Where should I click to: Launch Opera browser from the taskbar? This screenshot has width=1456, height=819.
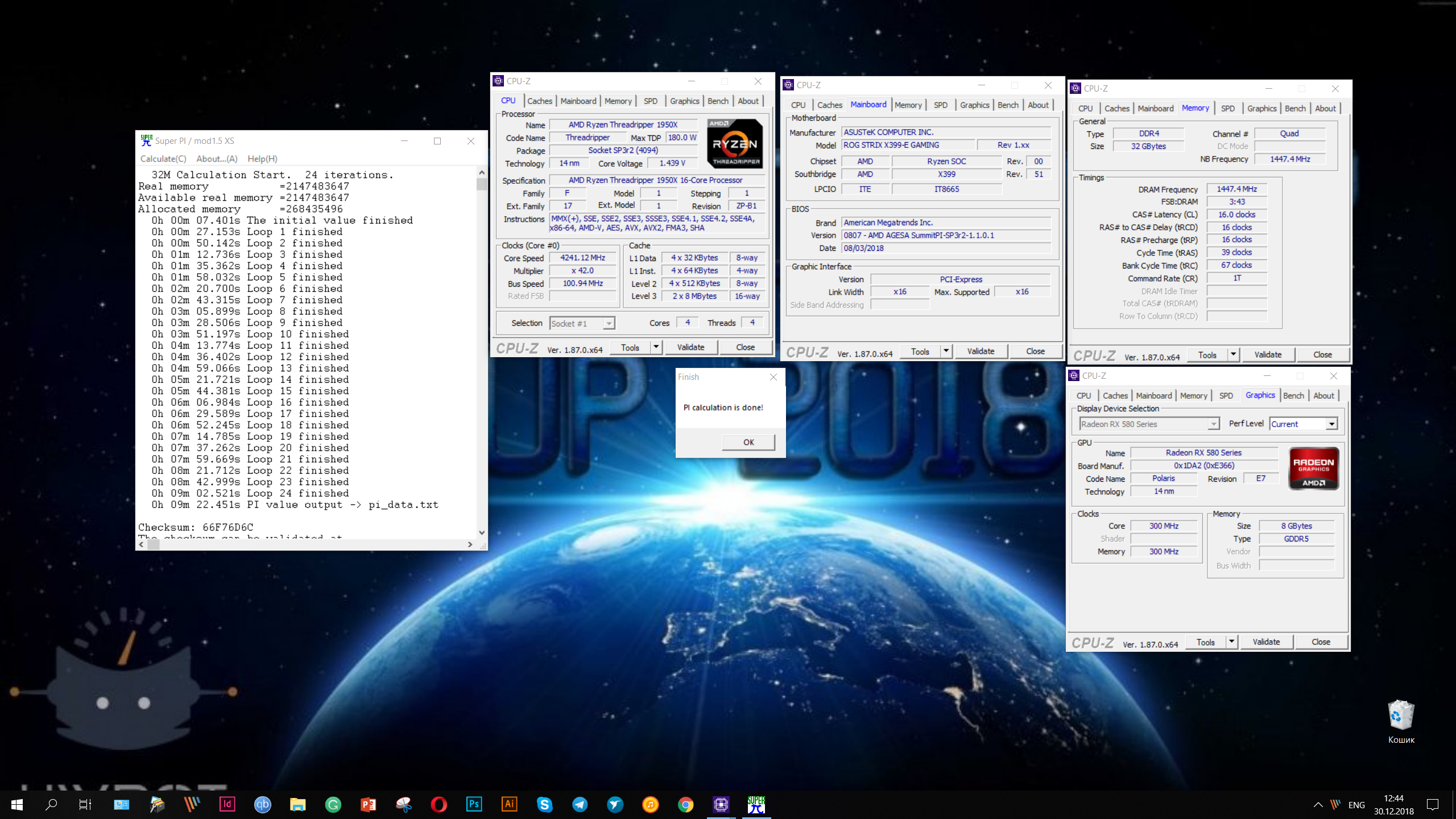tap(439, 804)
